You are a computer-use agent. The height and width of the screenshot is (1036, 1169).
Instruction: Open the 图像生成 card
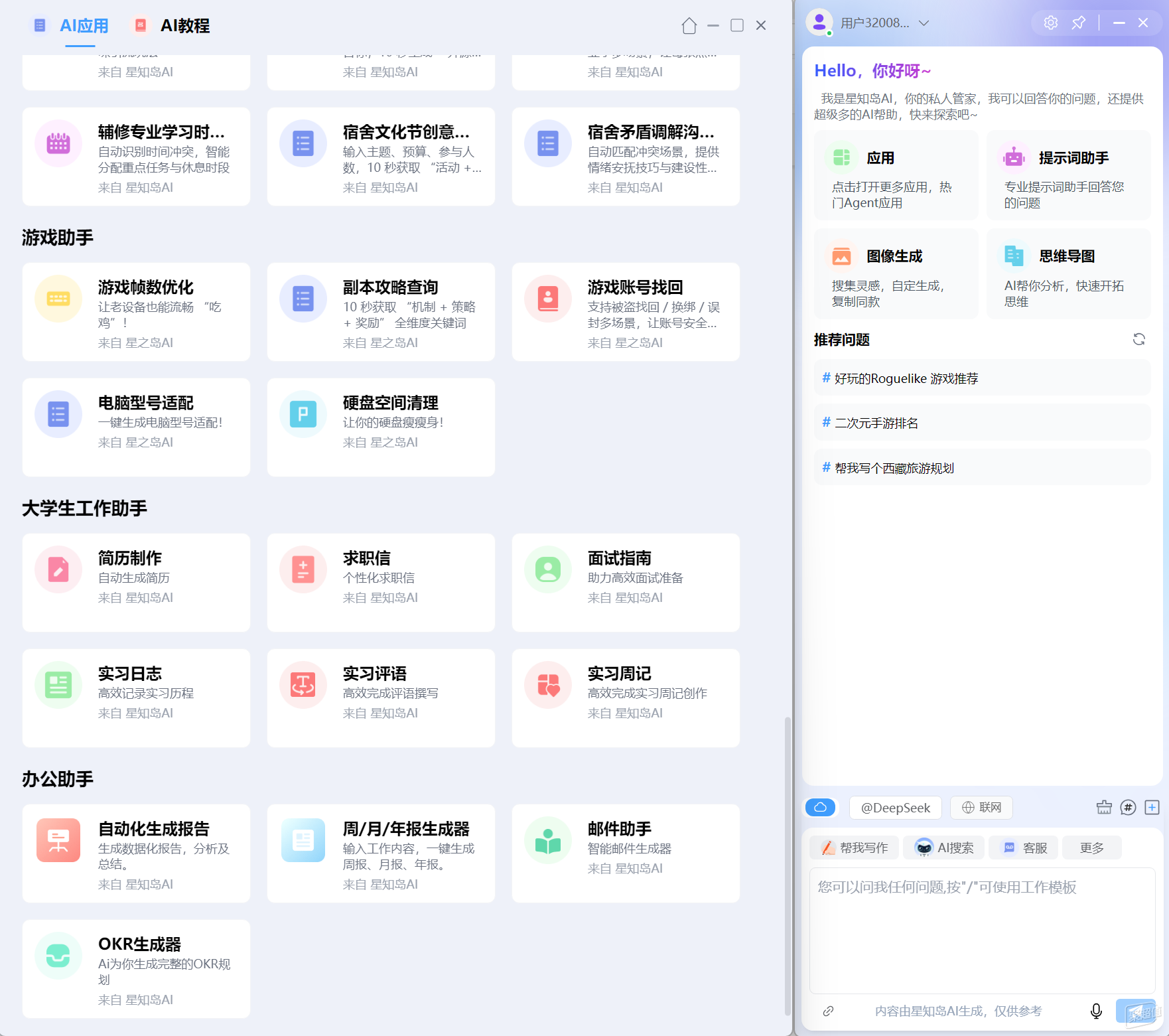(x=896, y=274)
